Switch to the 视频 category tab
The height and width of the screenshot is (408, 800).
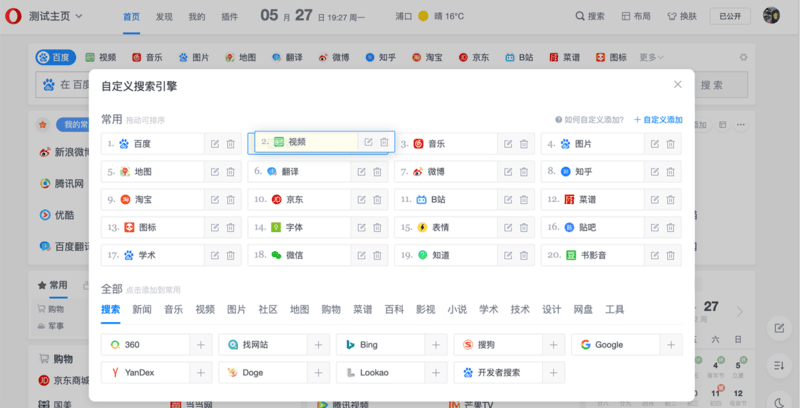pos(205,310)
